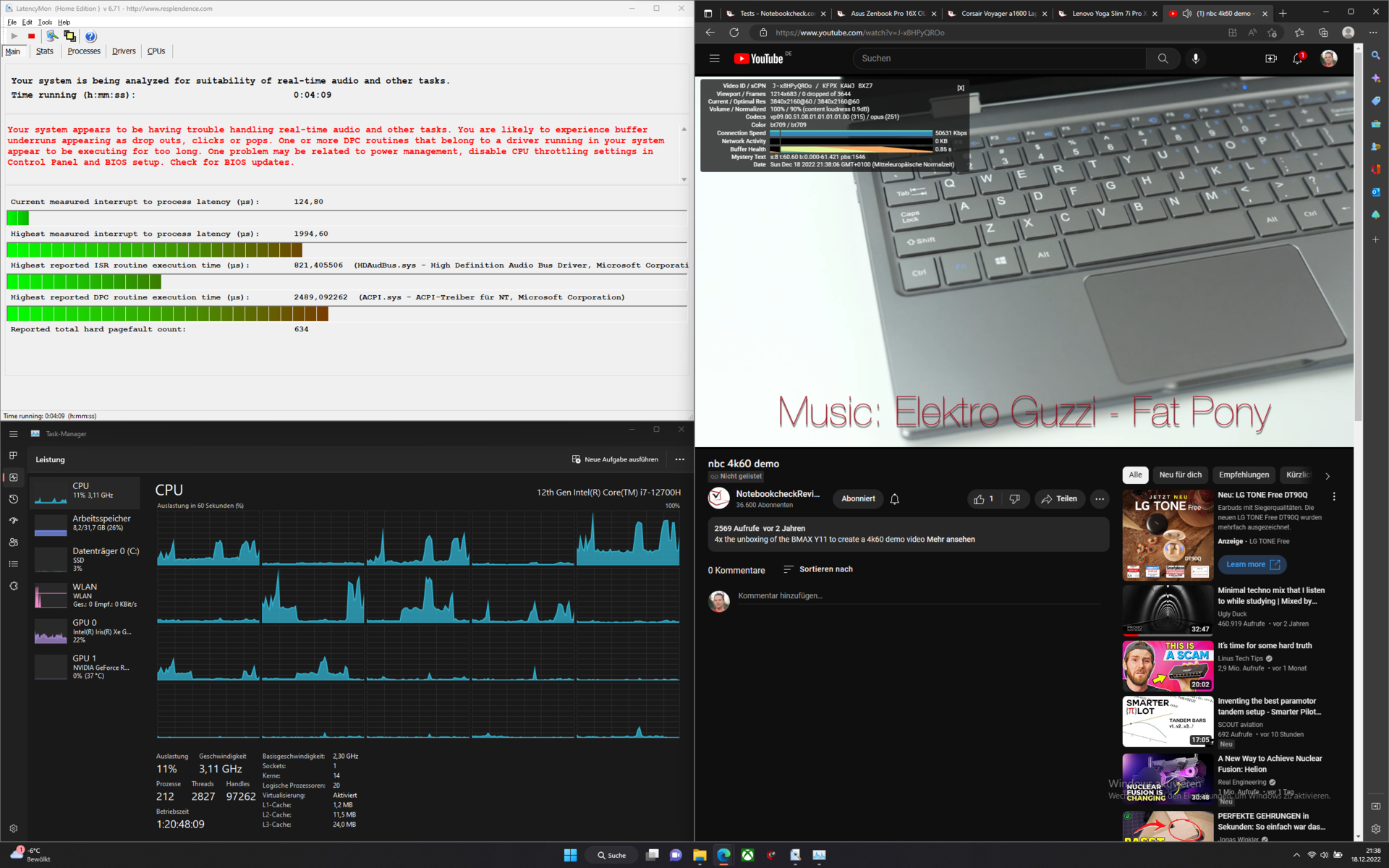Open Task Manager App history page
This screenshot has width=1389, height=868.
coord(13,499)
